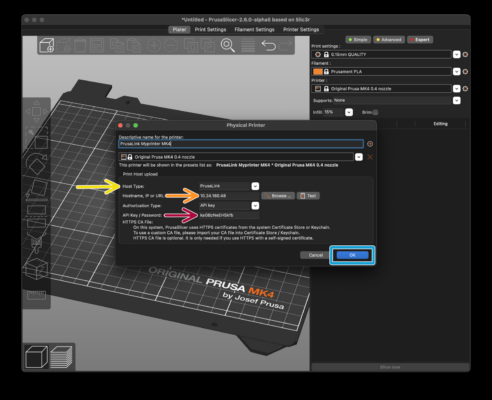Open the Filament Settings tab
492x400 pixels.
coord(254,30)
